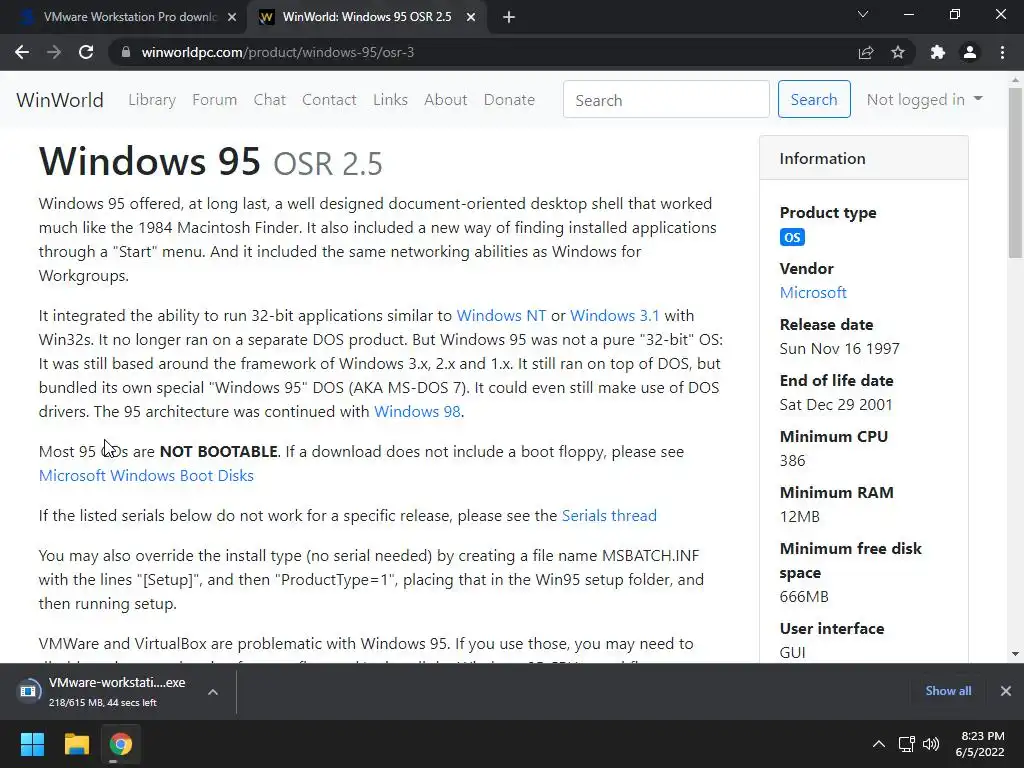Close the WinWorld Windows 95 tab
Viewport: 1024px width, 768px height.
pyautogui.click(x=471, y=18)
